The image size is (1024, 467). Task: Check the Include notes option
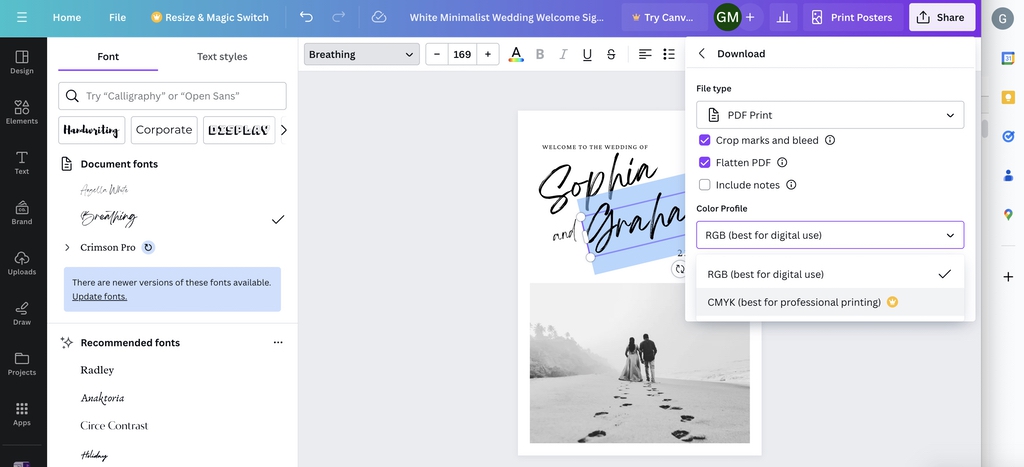click(x=705, y=185)
